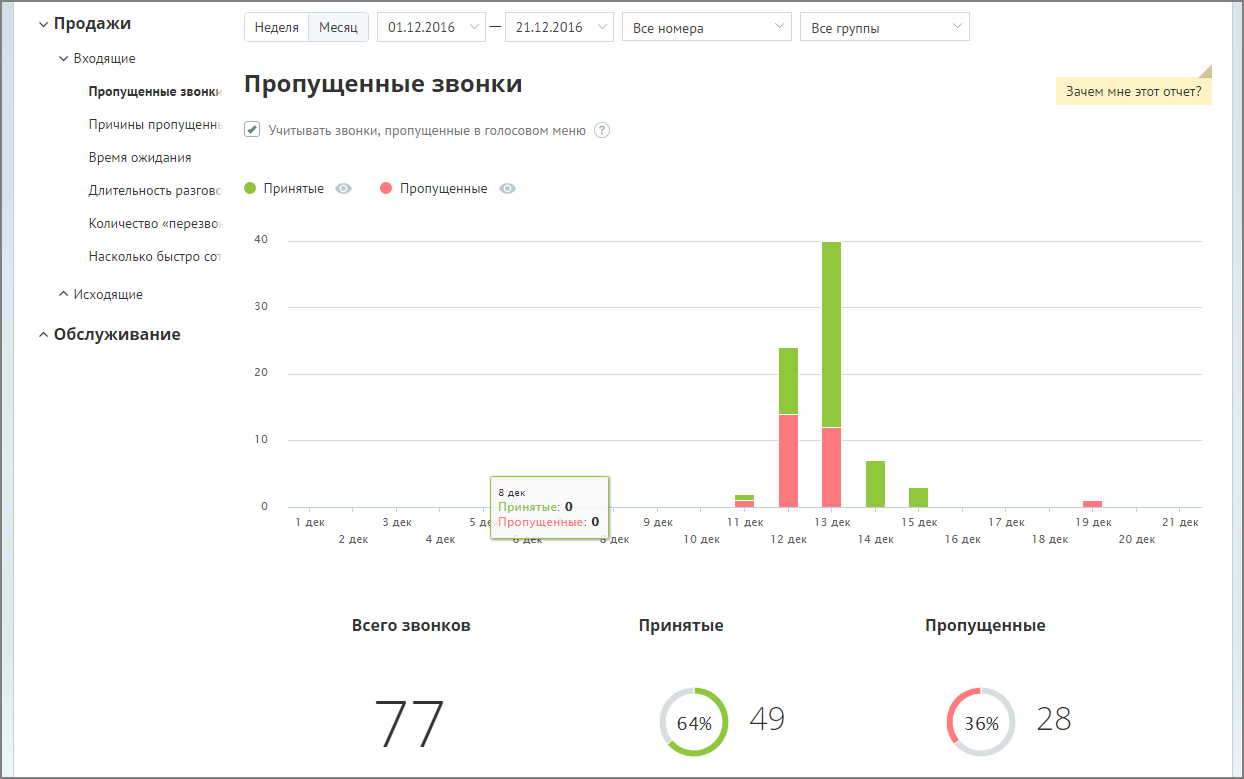Open the Длительность разговора report
Screen dimensions: 1244x779
154,191
